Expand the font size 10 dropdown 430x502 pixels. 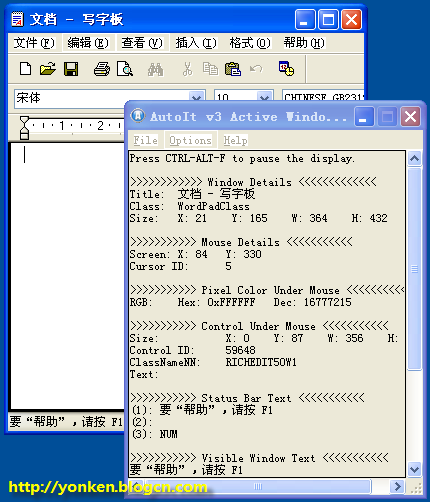coord(265,98)
